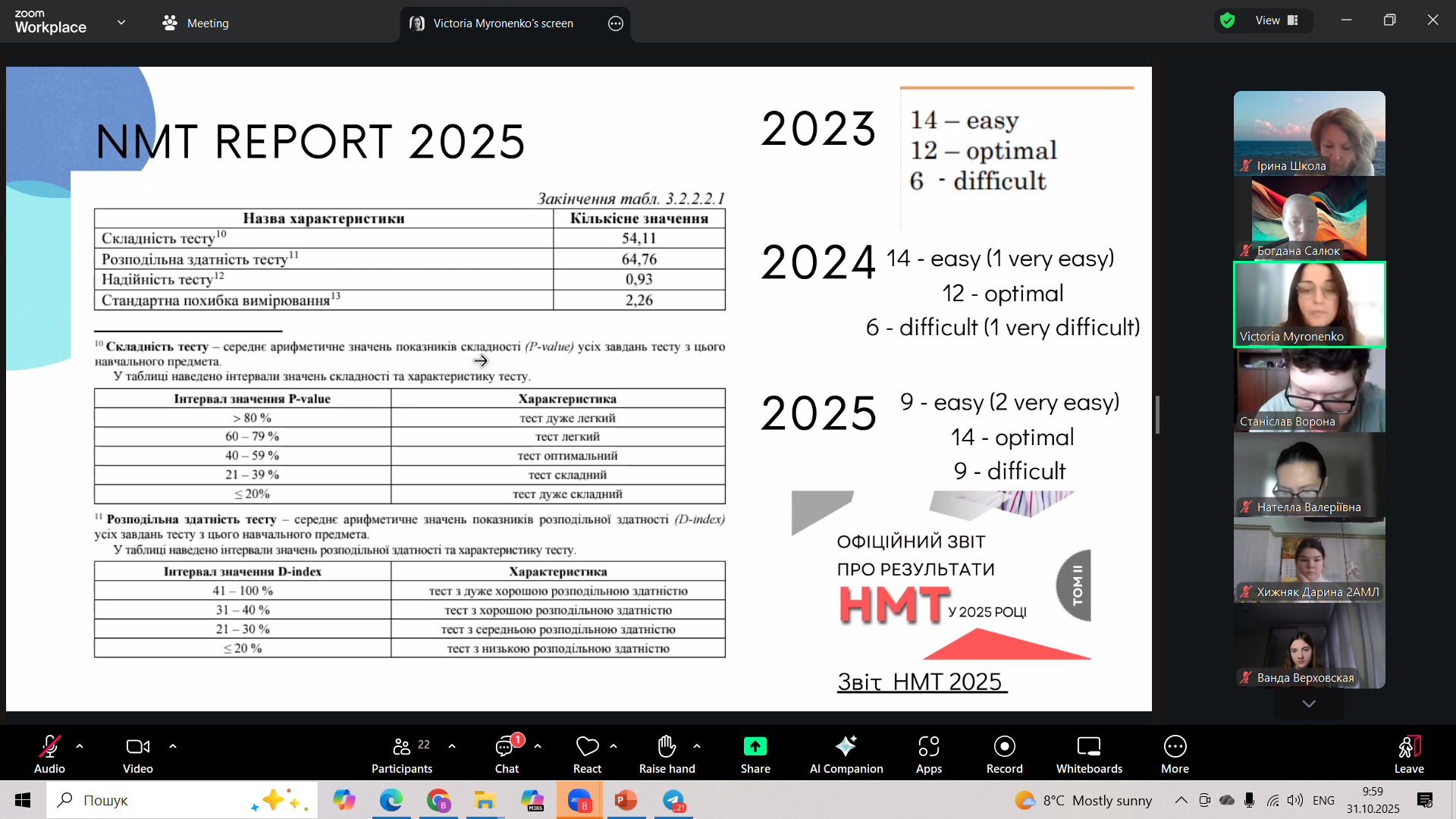Switch to the Meeting tab
1456x819 pixels.
[196, 23]
